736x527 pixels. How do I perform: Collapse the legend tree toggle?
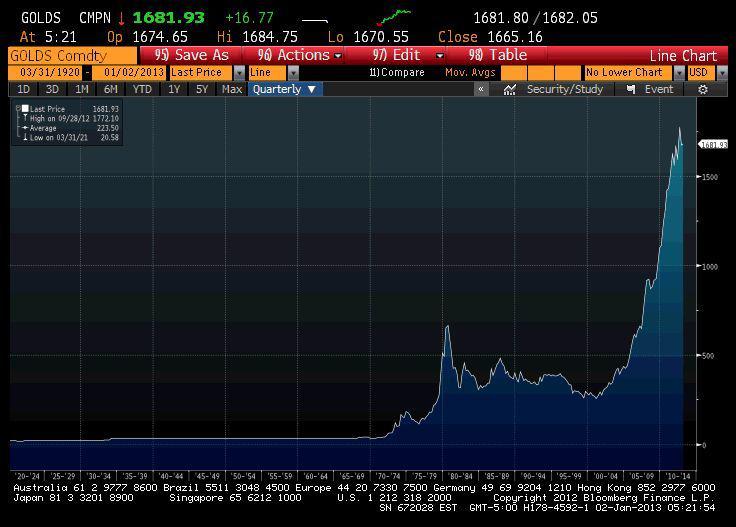click(18, 108)
